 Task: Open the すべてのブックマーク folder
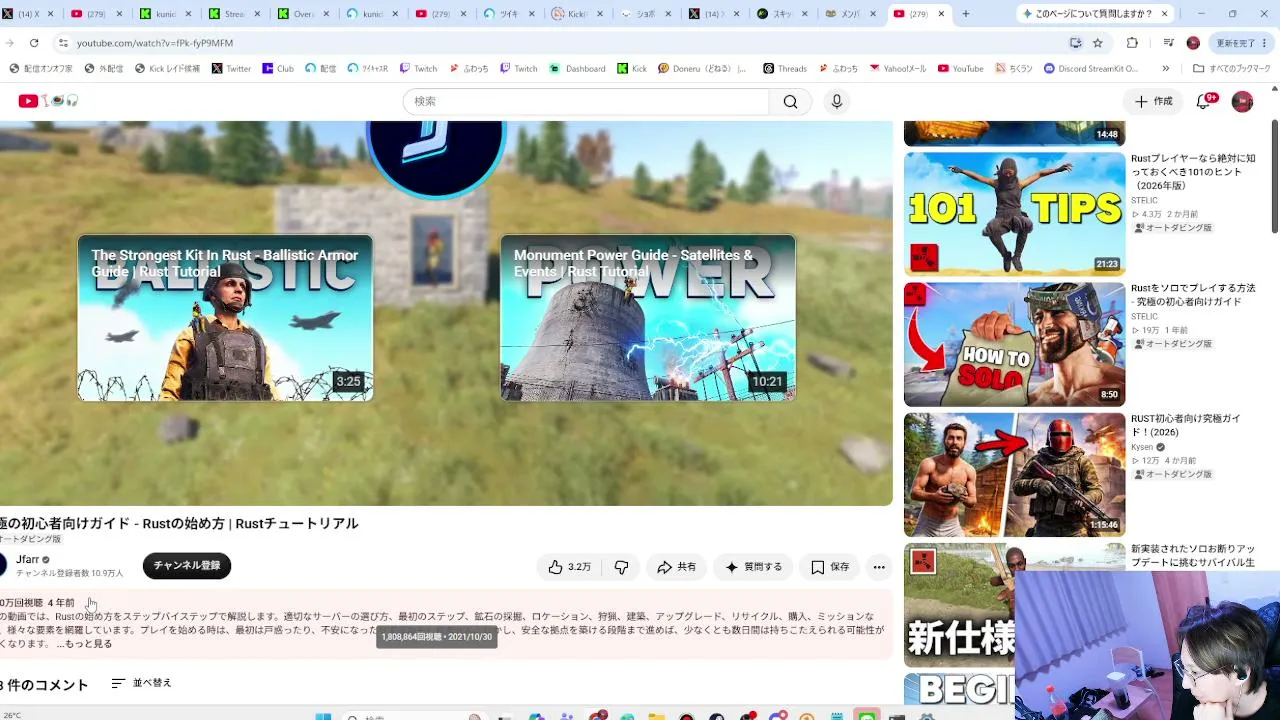click(x=1231, y=69)
